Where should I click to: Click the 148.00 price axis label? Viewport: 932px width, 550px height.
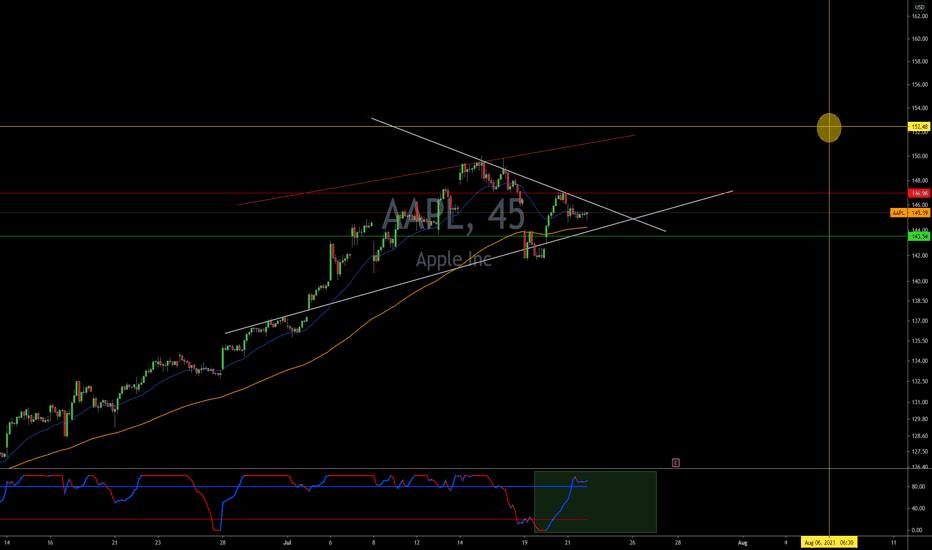pyautogui.click(x=920, y=181)
